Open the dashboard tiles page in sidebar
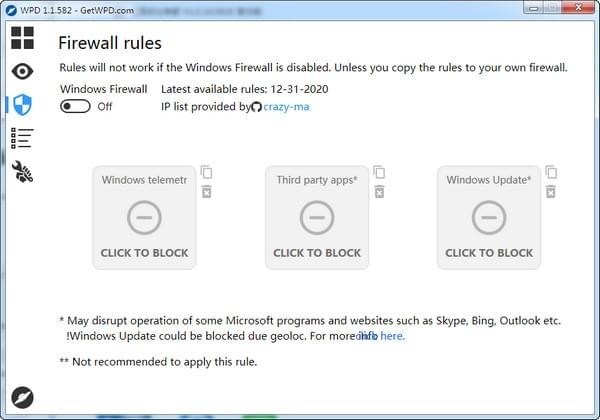The height and width of the screenshot is (420, 600). (22, 38)
